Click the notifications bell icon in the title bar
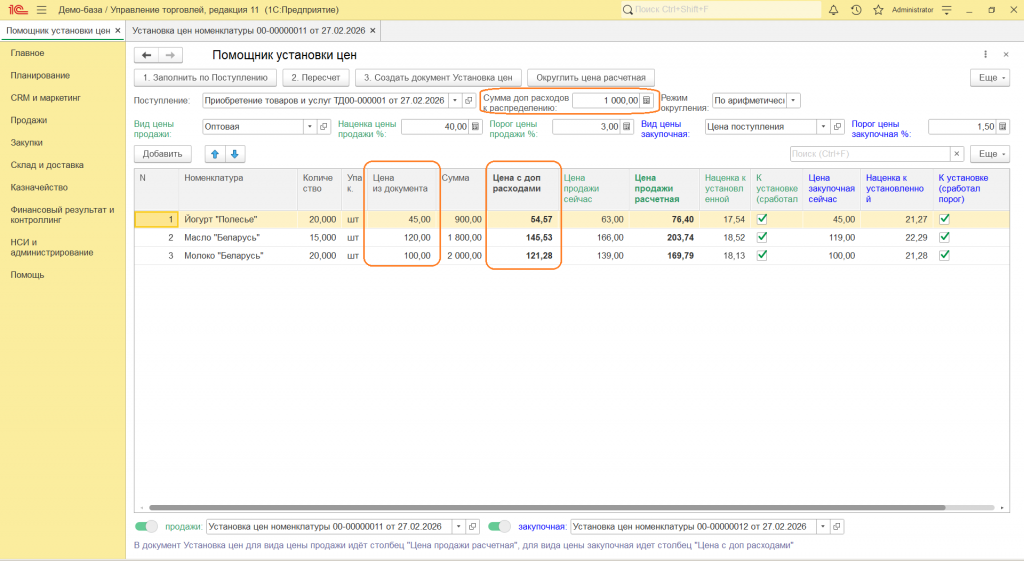Screen dimensions: 1024x561 point(834,10)
